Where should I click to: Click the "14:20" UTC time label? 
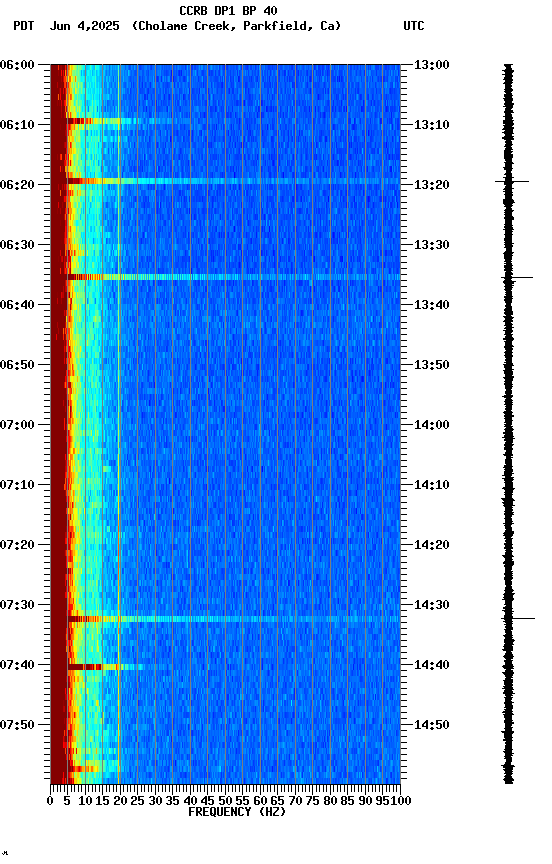coord(432,545)
